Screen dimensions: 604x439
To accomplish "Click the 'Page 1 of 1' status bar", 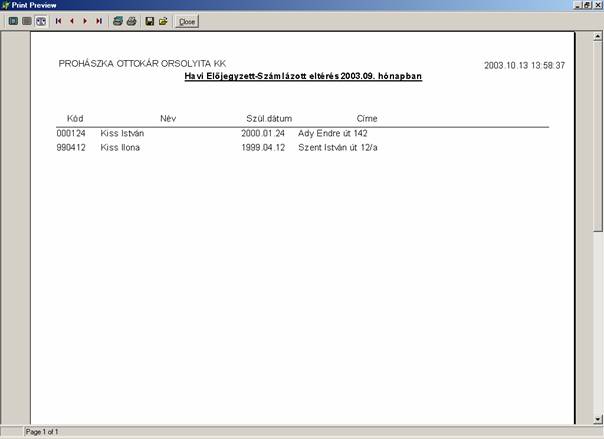I will (43, 432).
